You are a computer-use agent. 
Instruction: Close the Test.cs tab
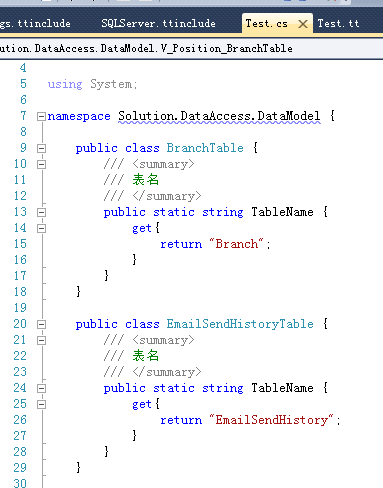tap(303, 24)
